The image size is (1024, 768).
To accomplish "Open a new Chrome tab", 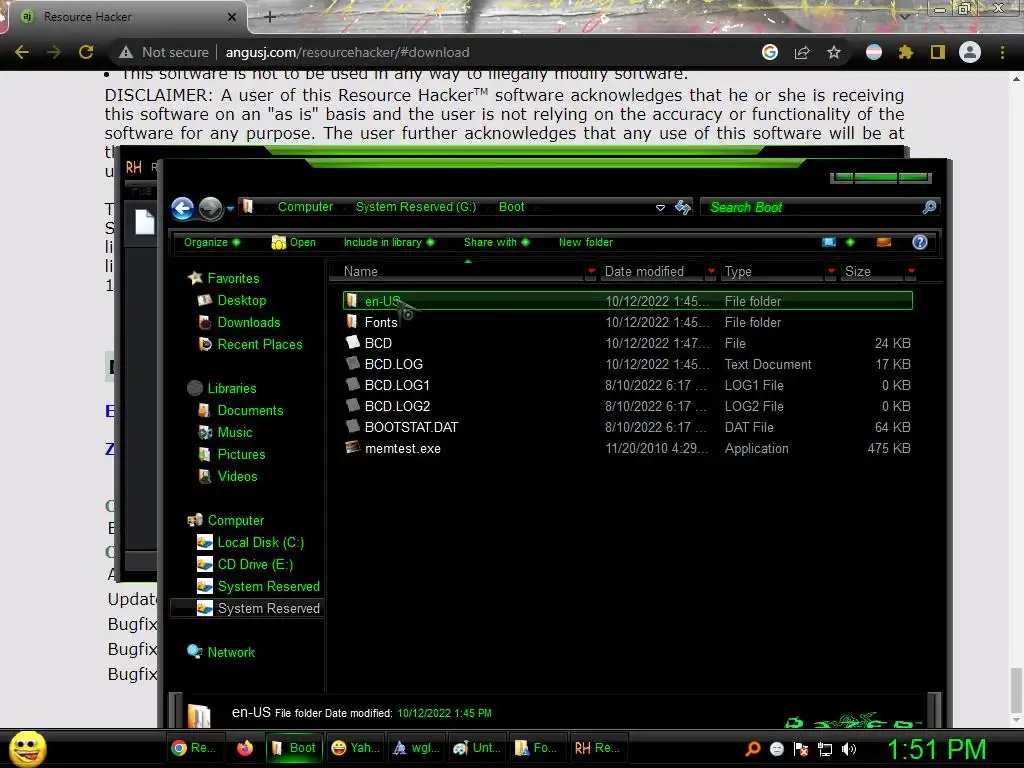I will pos(270,17).
